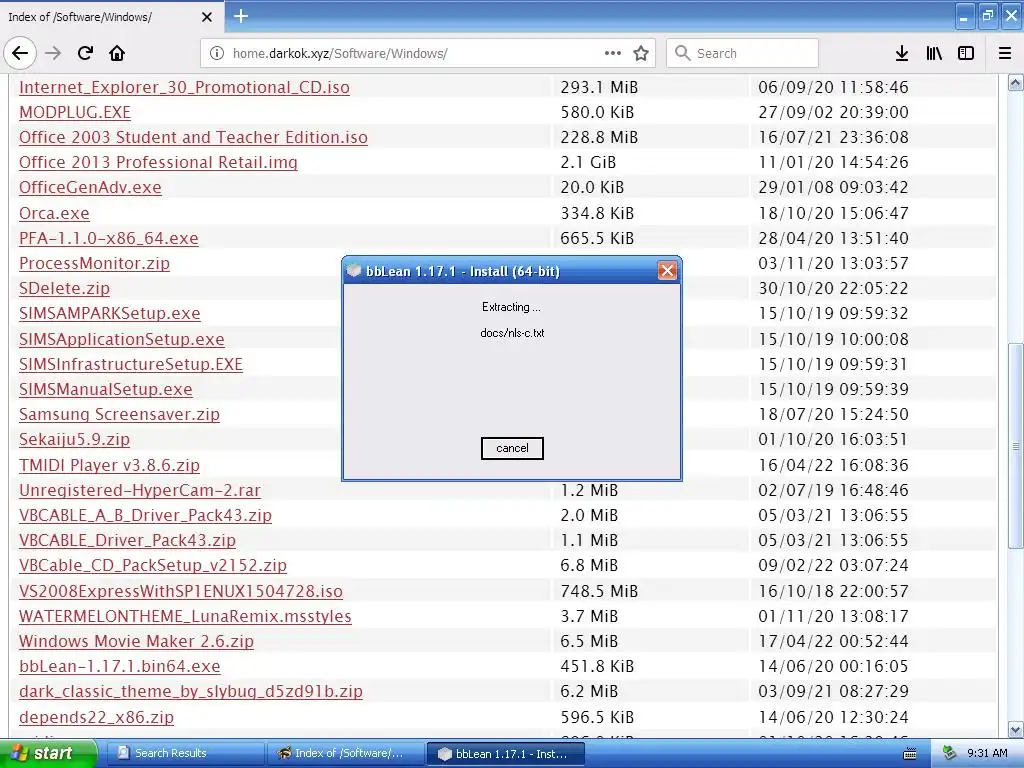Download Orca.exe file
This screenshot has width=1024, height=768.
(54, 213)
